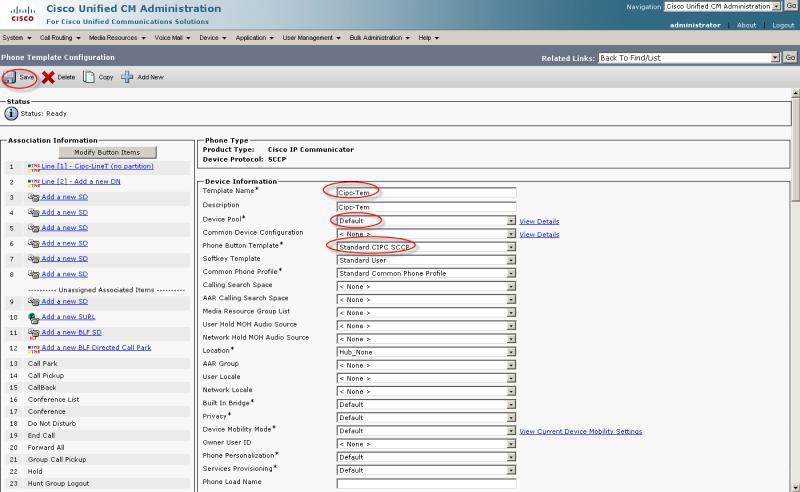Open View Current Device Mobility Settings link
The width and height of the screenshot is (800, 492).
click(x=581, y=432)
